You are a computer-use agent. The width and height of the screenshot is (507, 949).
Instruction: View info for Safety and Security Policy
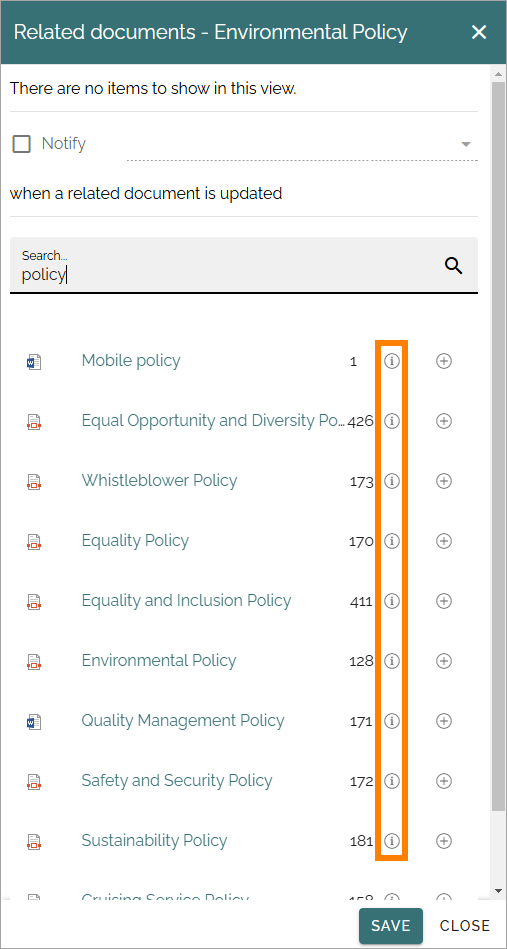(392, 781)
